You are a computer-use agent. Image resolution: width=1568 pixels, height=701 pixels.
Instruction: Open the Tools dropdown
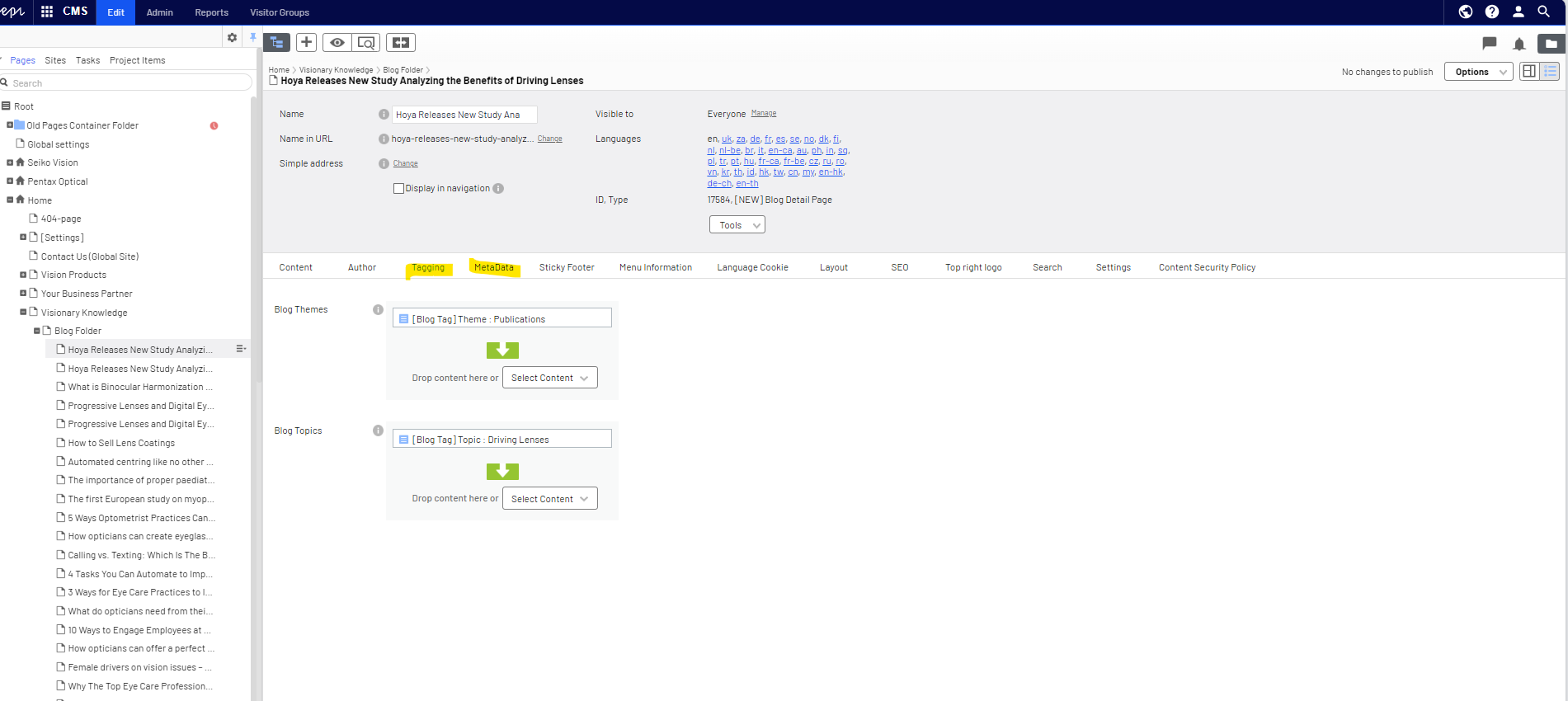(x=737, y=225)
